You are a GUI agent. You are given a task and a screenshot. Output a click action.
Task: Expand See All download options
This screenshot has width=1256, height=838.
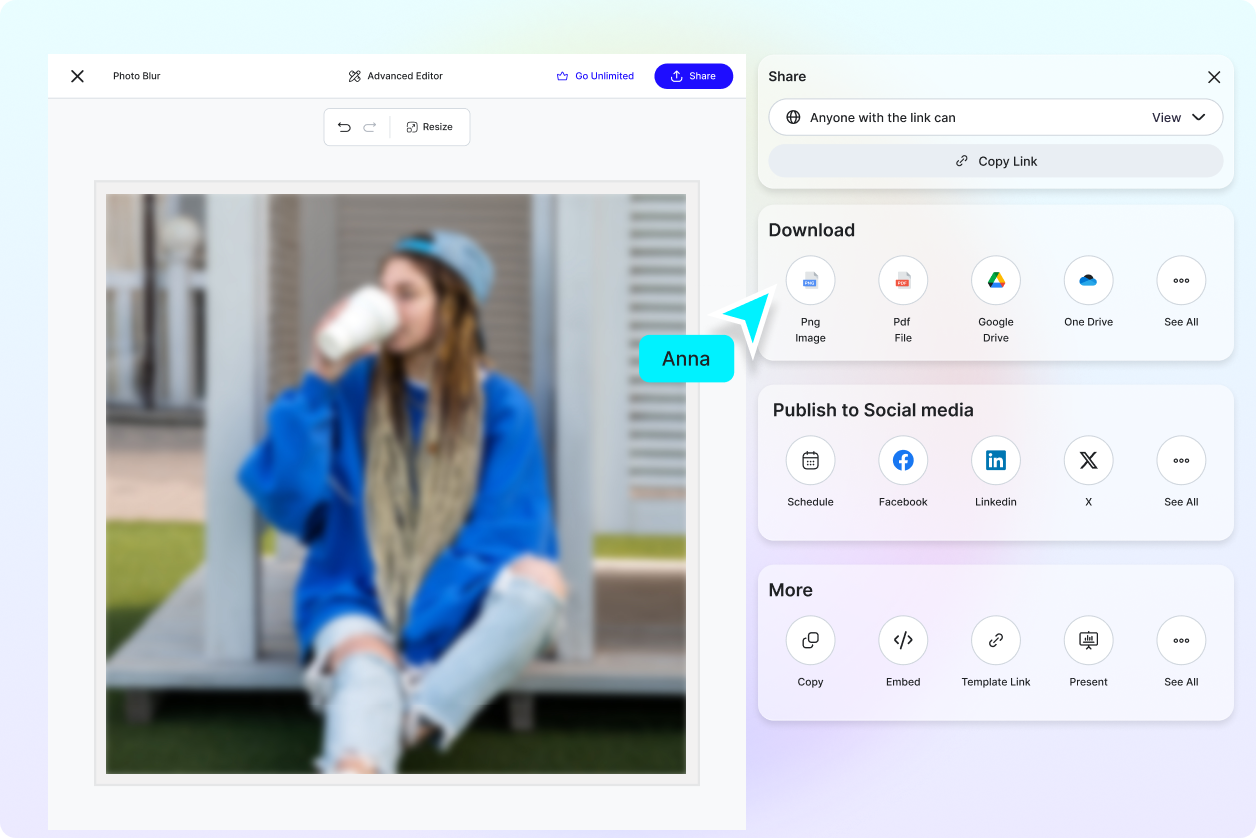click(x=1181, y=280)
